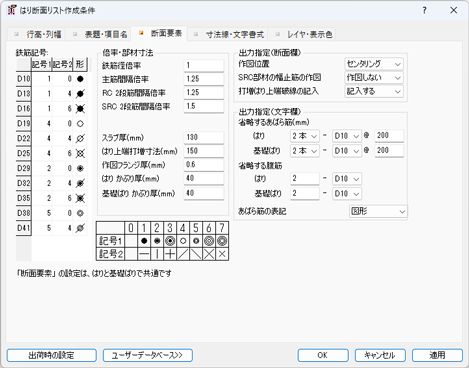Image resolution: width=469 pixels, height=368 pixels.
Task: Click the スラブ厚(mm) input field
Action: (x=204, y=137)
